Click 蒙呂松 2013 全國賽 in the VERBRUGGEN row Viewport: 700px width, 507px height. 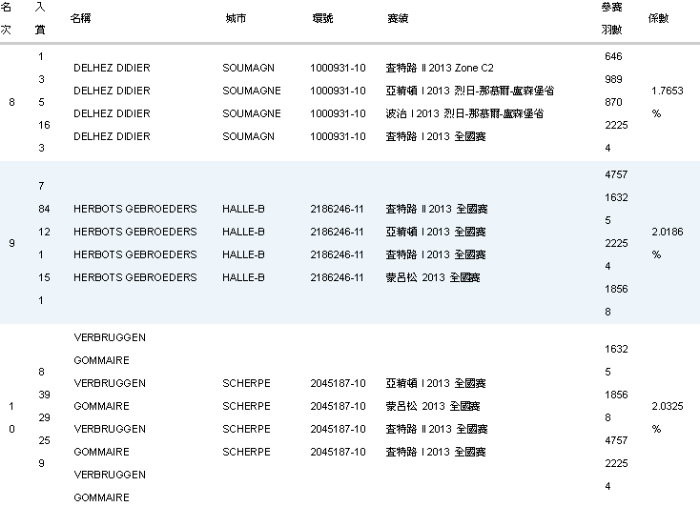coord(433,406)
